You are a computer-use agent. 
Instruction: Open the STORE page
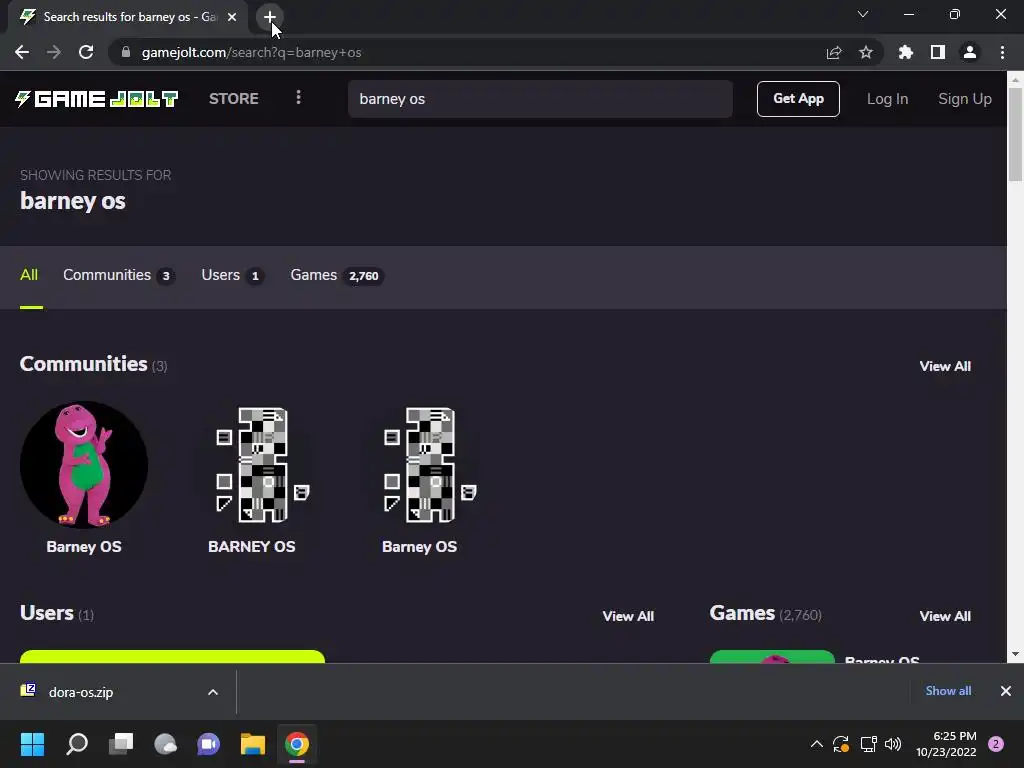(234, 99)
